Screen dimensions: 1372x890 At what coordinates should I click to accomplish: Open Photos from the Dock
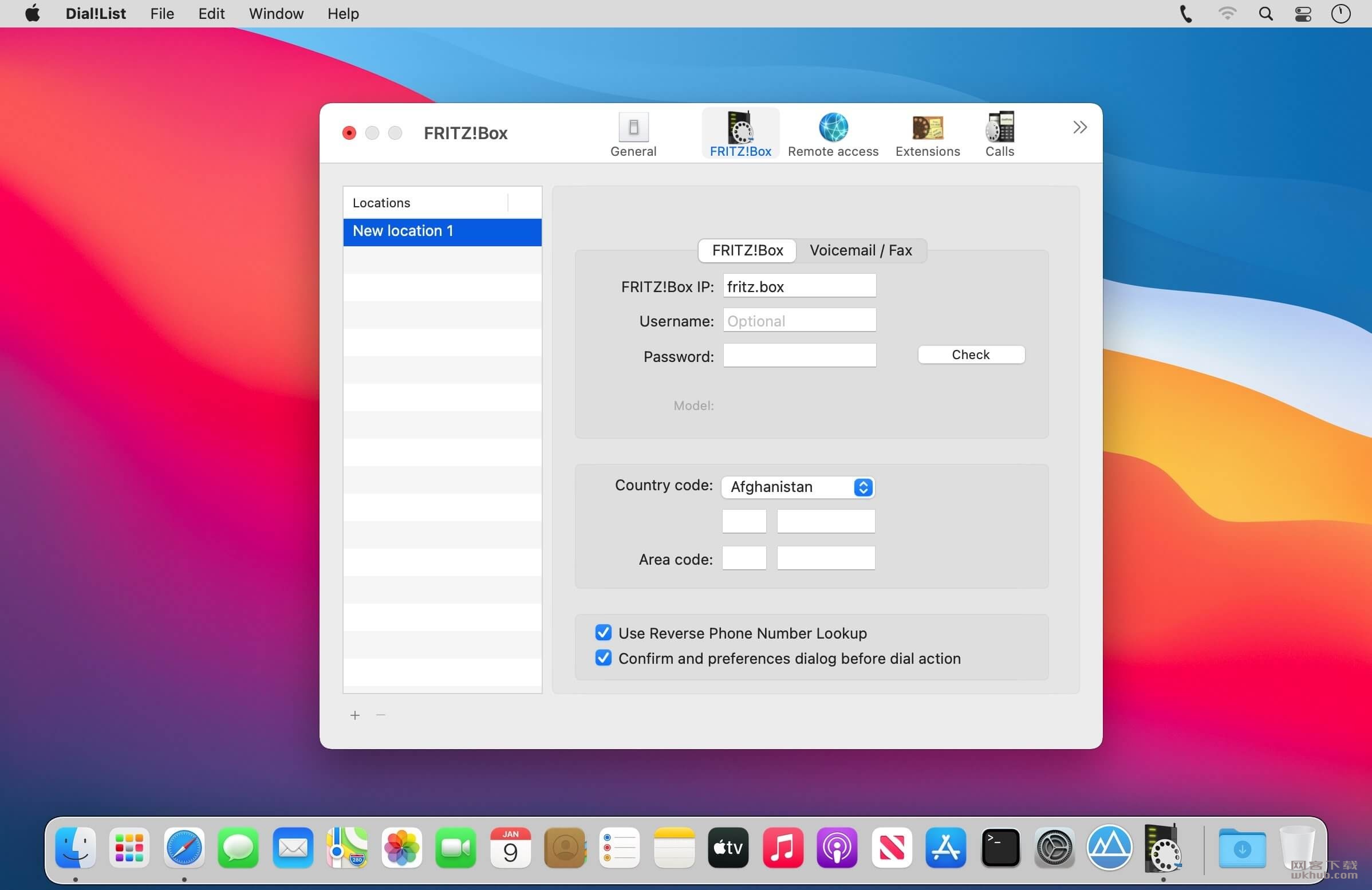[401, 848]
